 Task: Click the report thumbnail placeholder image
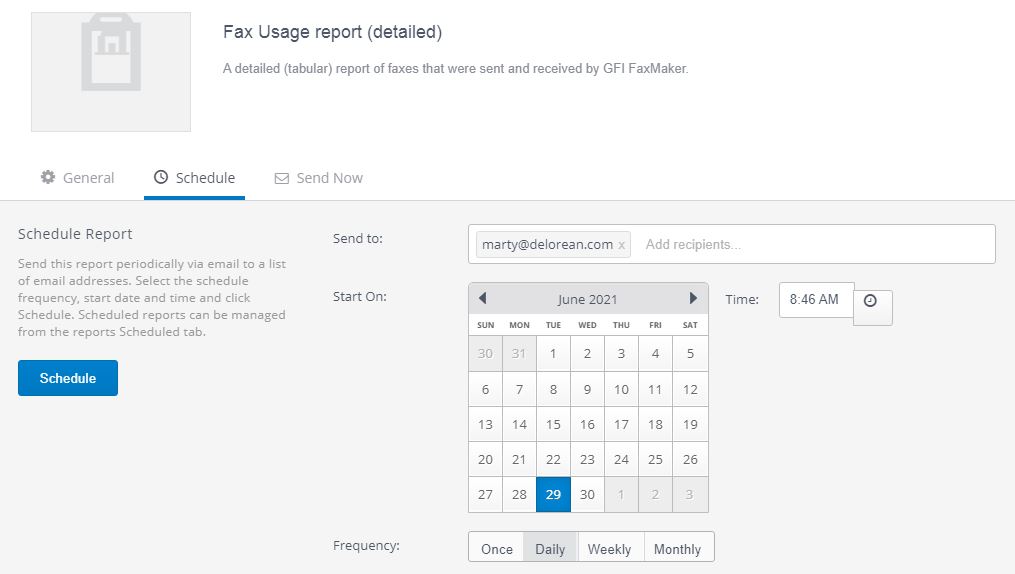[111, 72]
